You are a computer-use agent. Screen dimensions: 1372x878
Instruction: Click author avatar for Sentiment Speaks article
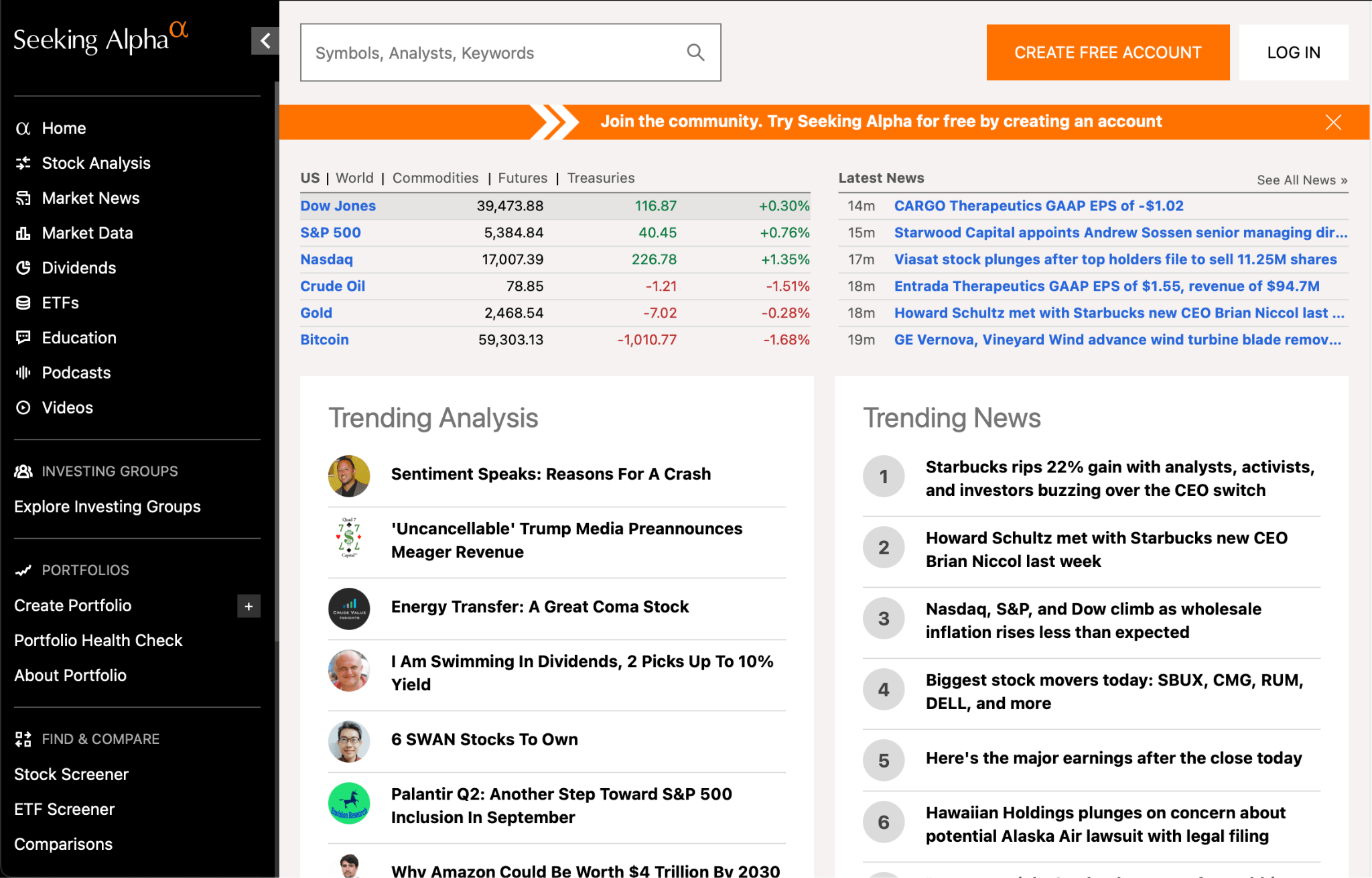[349, 476]
